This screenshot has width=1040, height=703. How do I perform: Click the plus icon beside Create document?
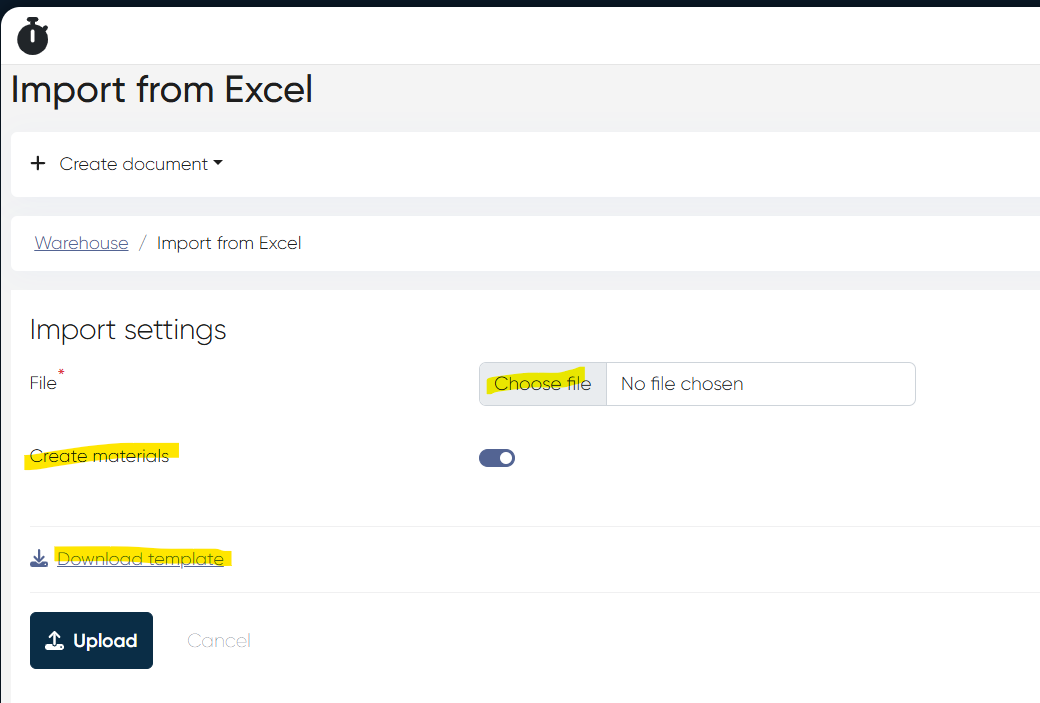click(38, 164)
